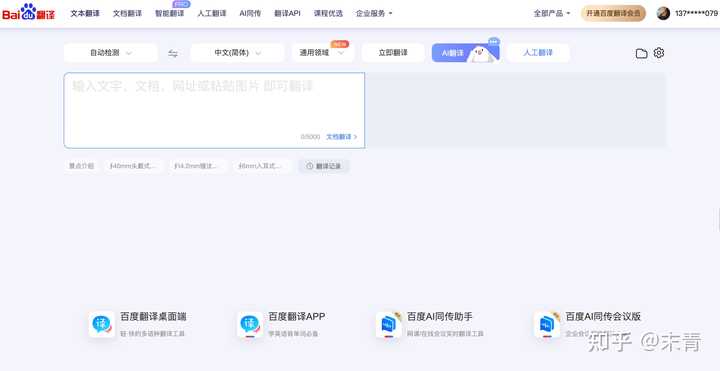Select the first history chip
The height and width of the screenshot is (371, 720).
[x=81, y=166]
